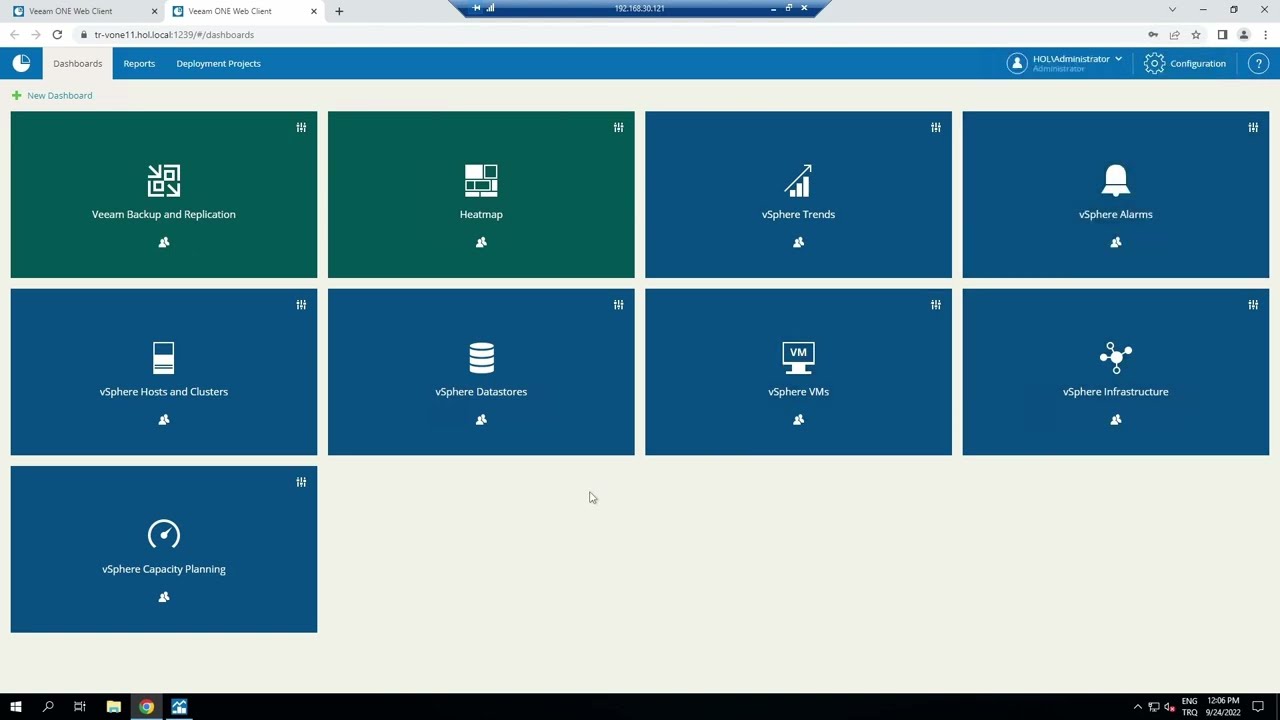Click the Heatmap grid icon
This screenshot has height=720, width=1280.
[x=481, y=181]
